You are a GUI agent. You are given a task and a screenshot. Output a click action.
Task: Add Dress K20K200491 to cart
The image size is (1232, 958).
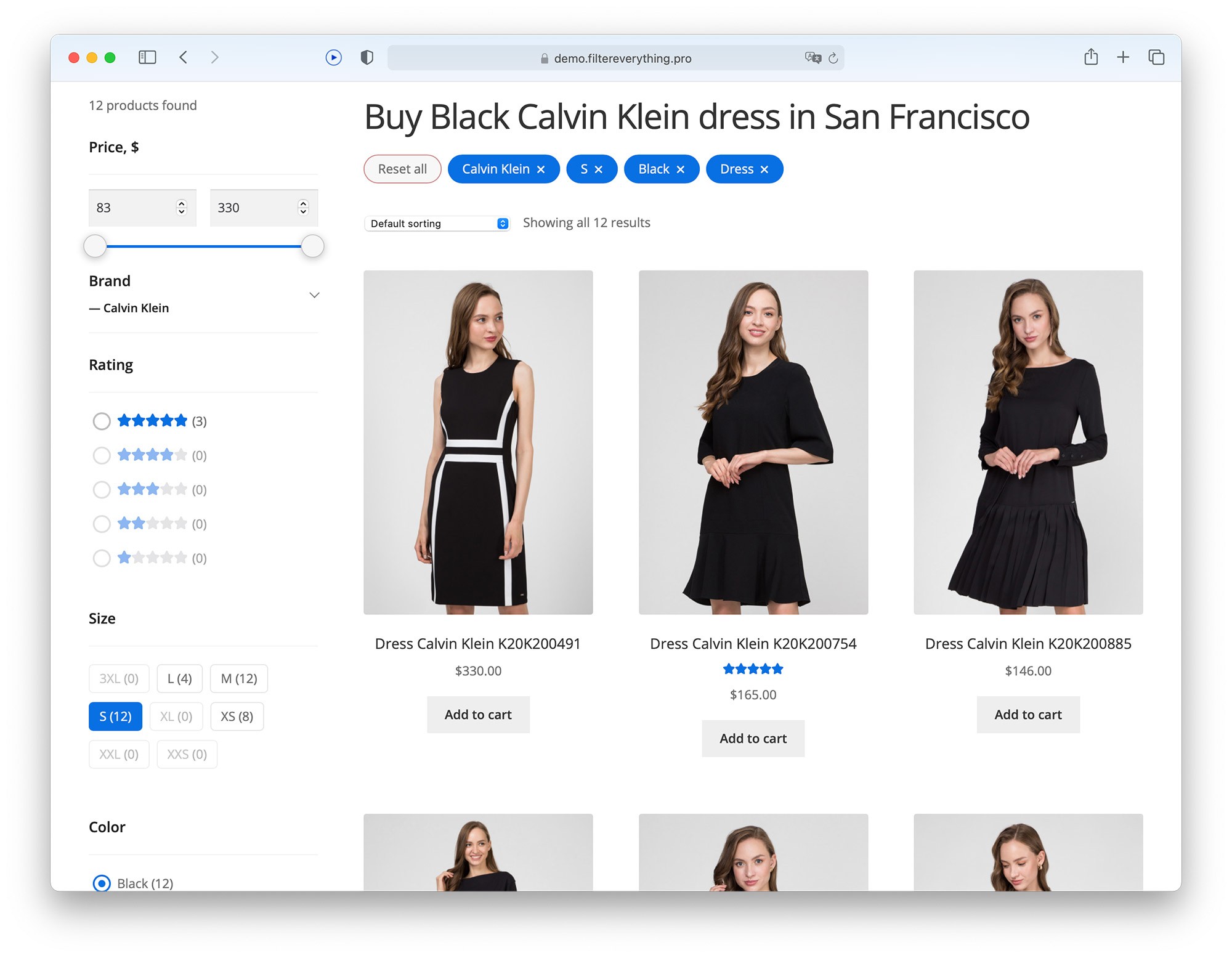tap(478, 715)
